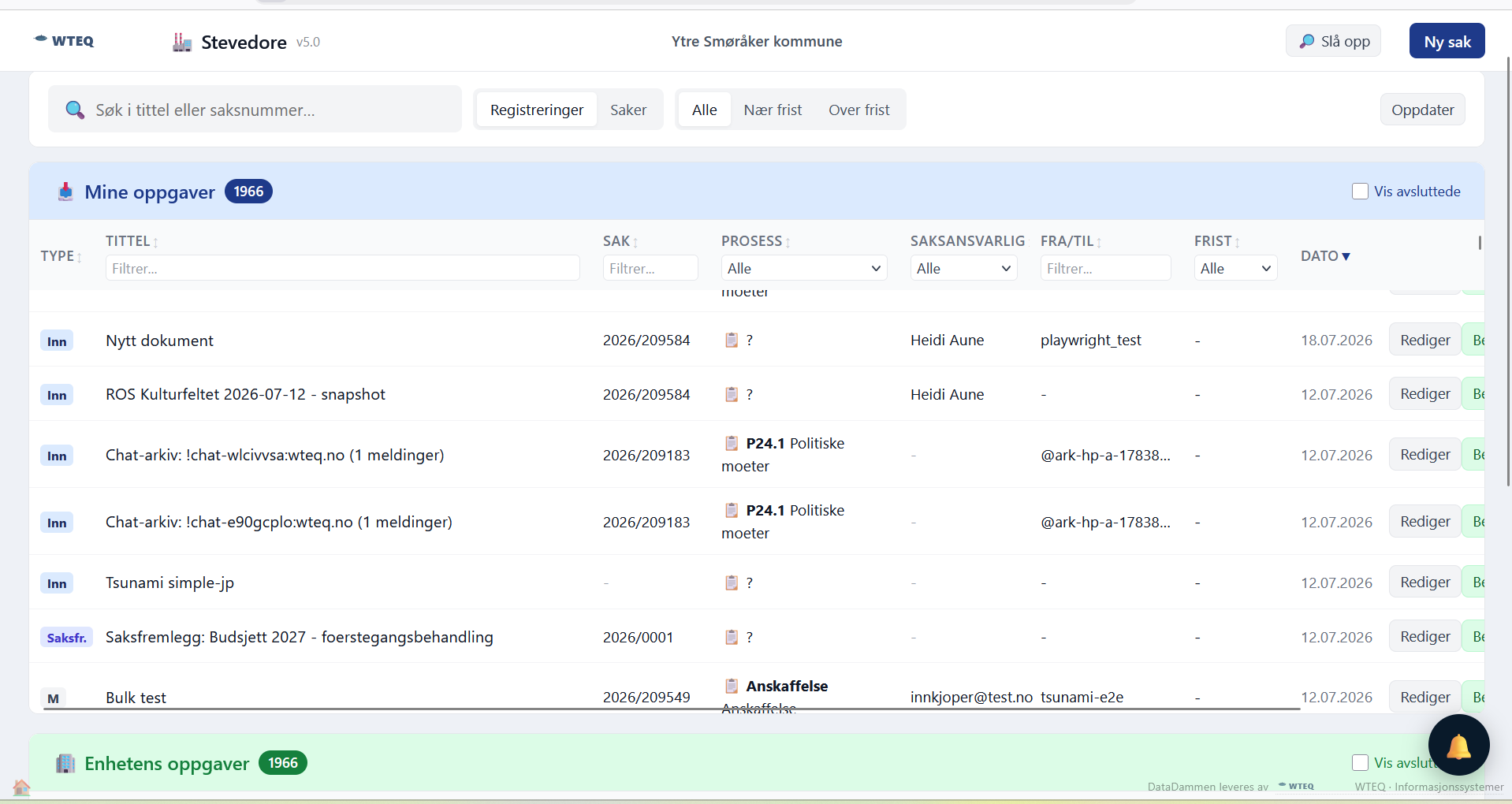
Task: Click the clipboard icon in Saksfremlegg Budsjett row
Action: click(x=732, y=637)
